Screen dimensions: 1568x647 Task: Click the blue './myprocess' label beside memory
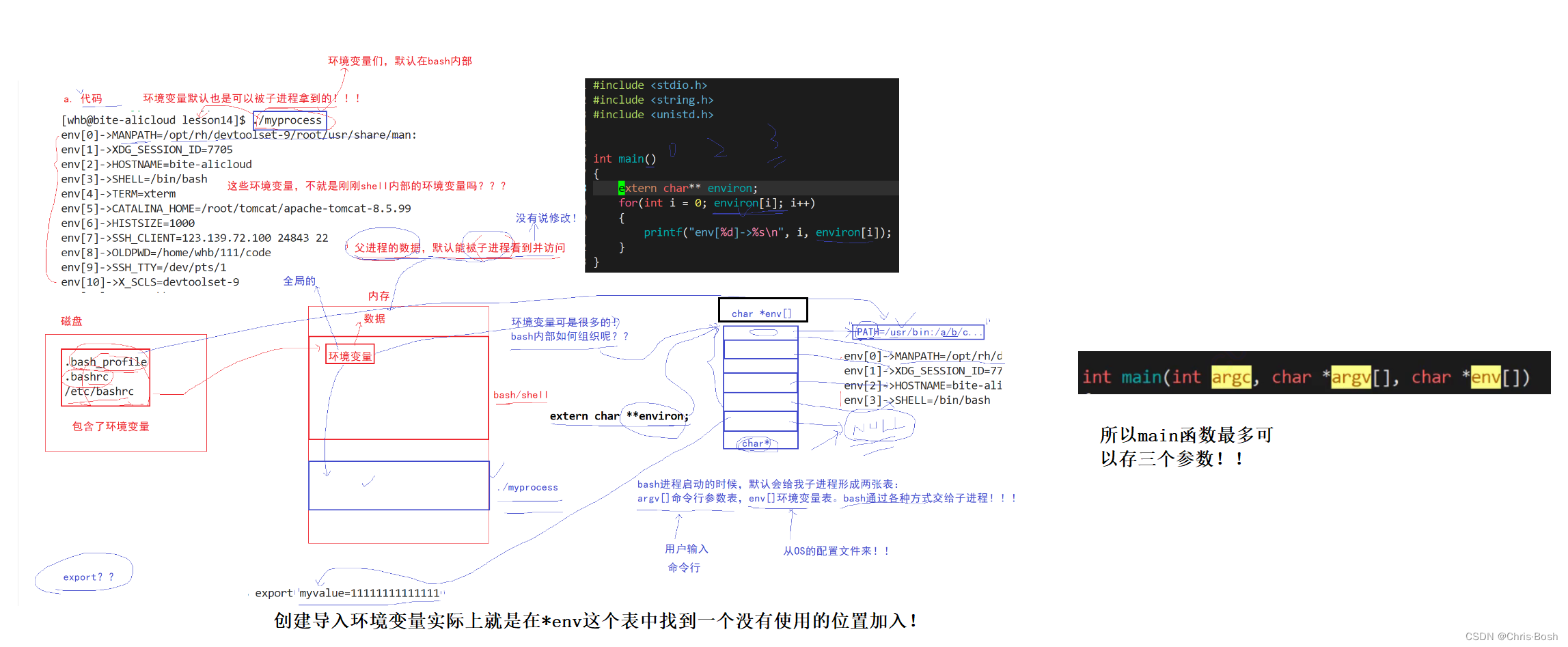[x=527, y=488]
